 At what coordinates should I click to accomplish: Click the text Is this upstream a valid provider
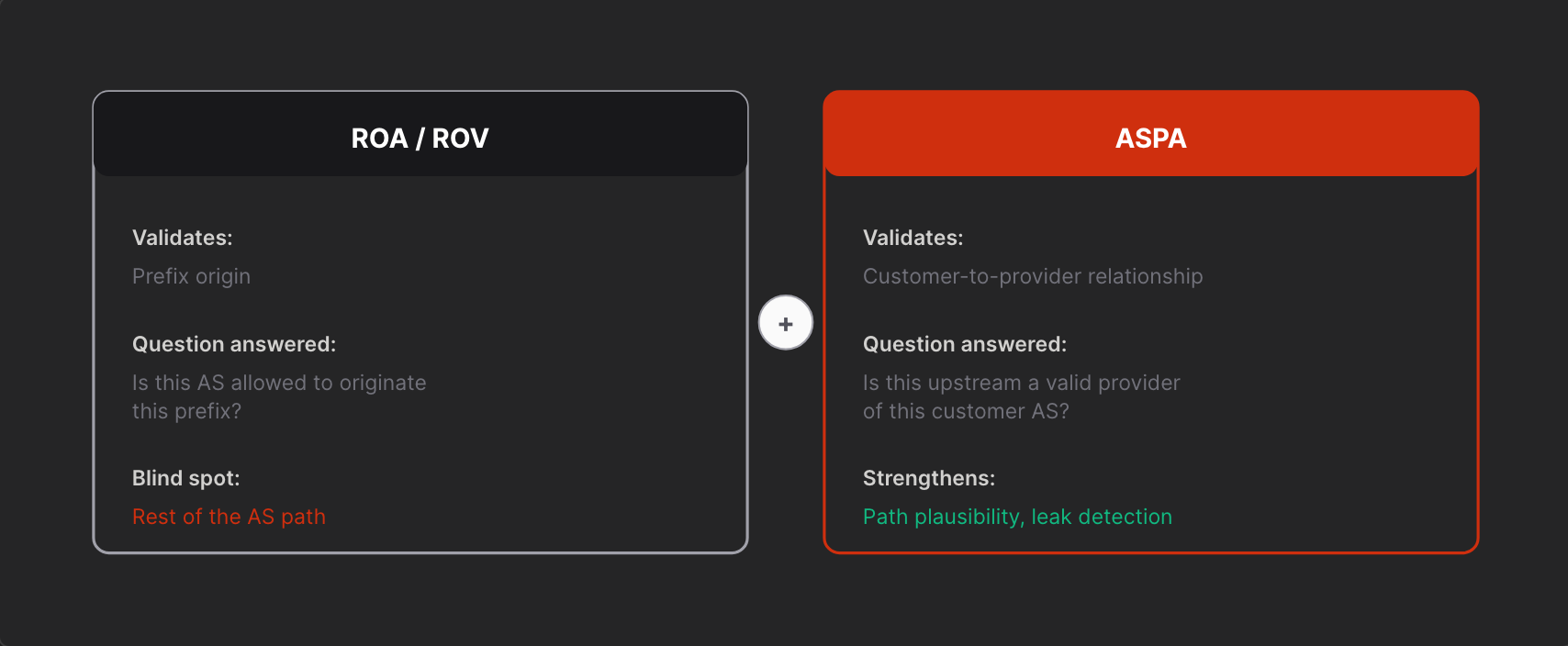[1022, 383]
